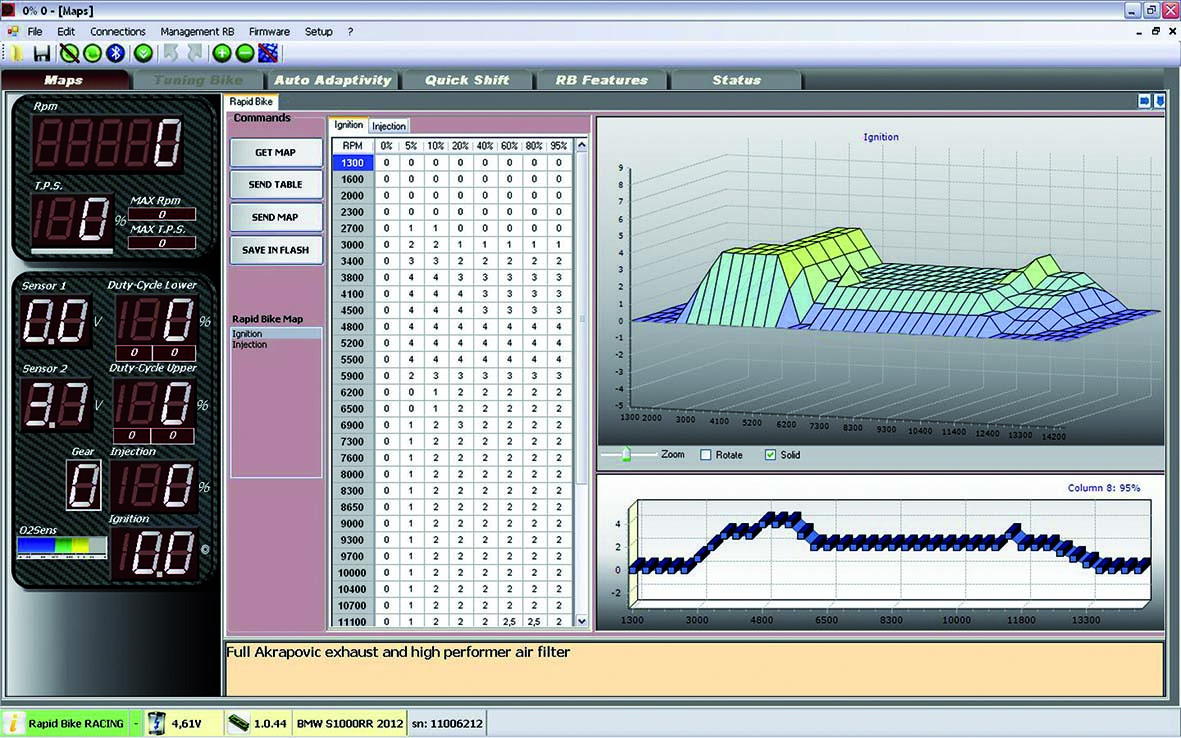Click the crossed-out green disconnect icon

(x=68, y=53)
